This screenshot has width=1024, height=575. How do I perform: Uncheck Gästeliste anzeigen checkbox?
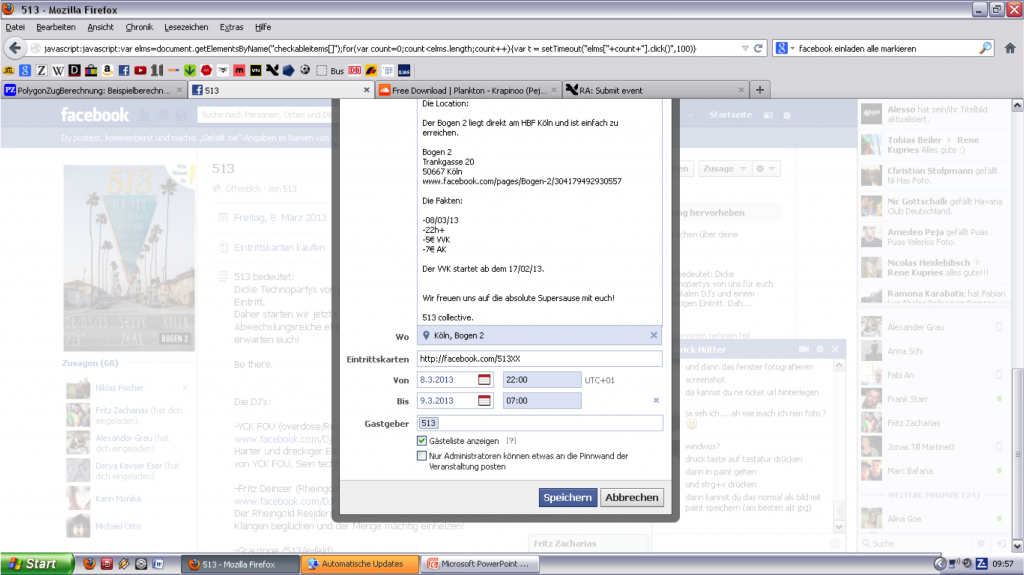423,440
